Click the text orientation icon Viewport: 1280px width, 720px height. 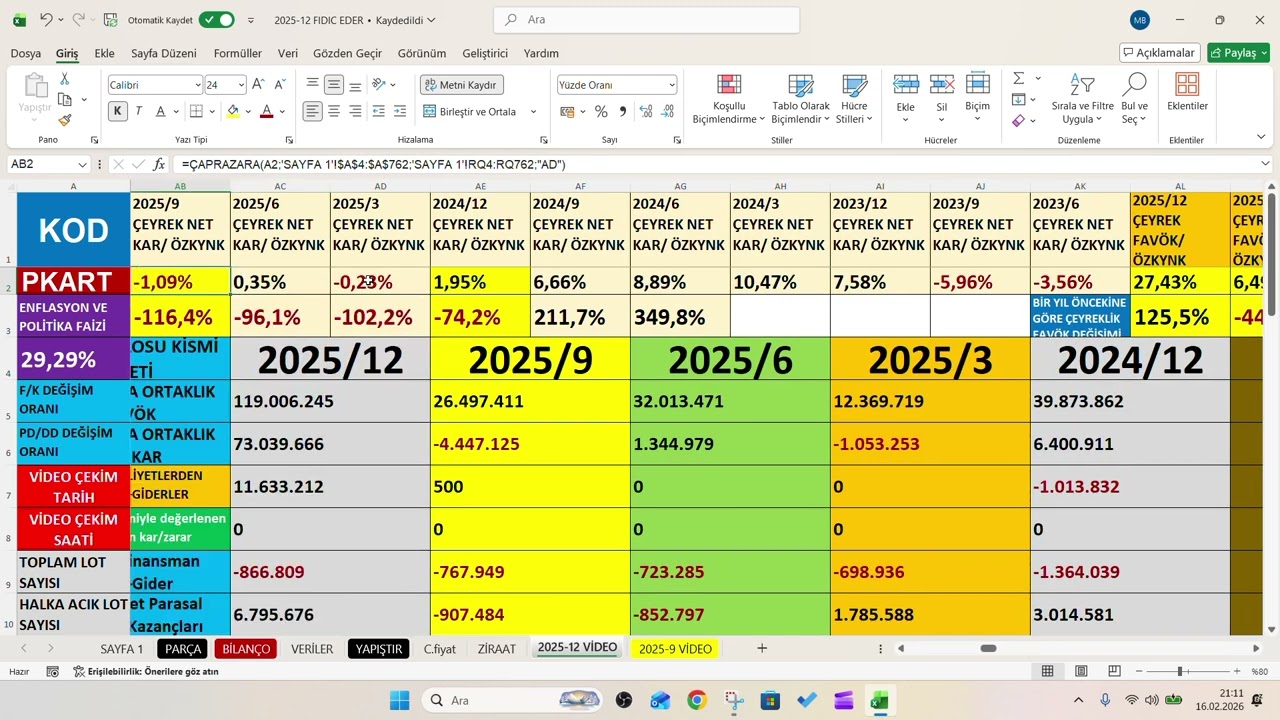[380, 84]
